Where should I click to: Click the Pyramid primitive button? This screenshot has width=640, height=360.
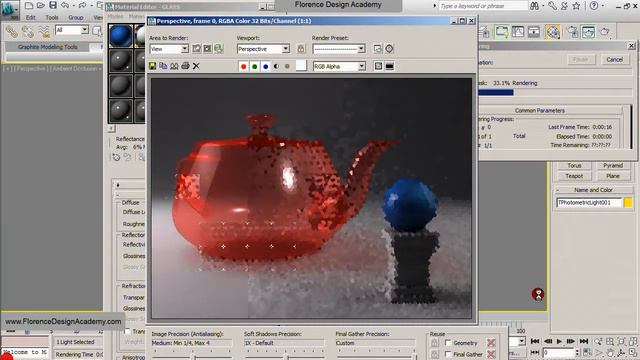click(x=613, y=166)
